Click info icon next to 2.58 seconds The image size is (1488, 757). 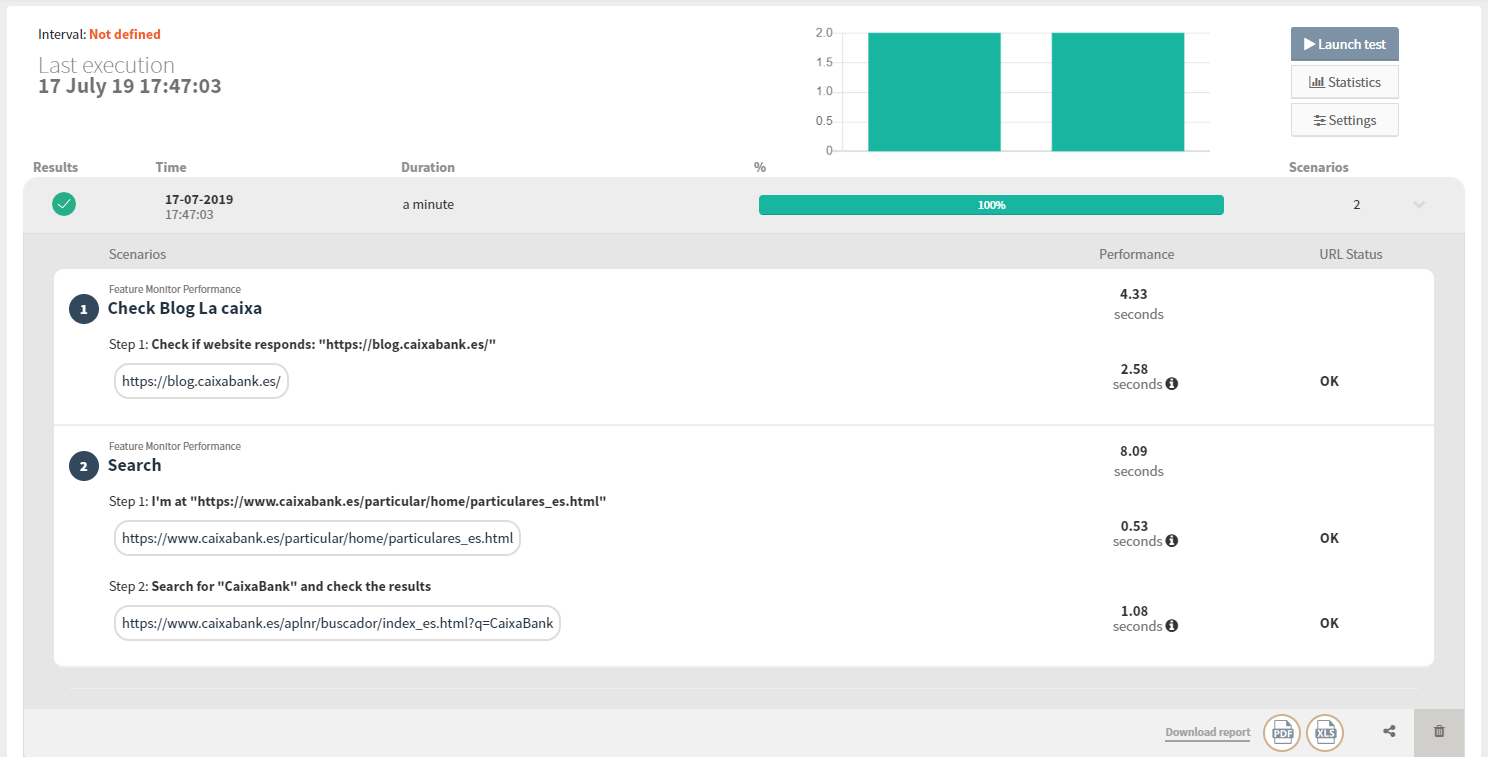(x=1172, y=384)
